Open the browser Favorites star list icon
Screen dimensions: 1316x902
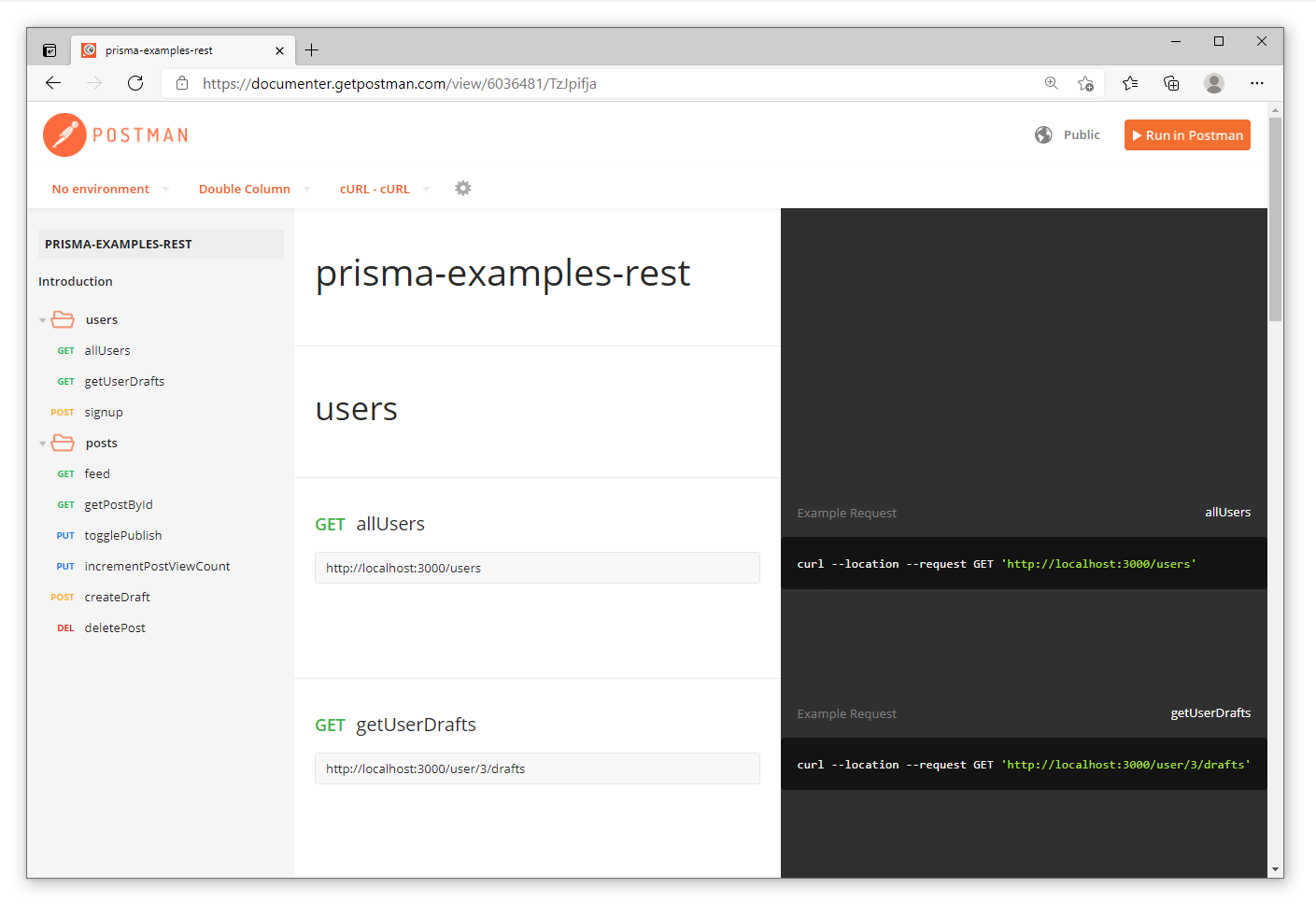coord(1130,83)
